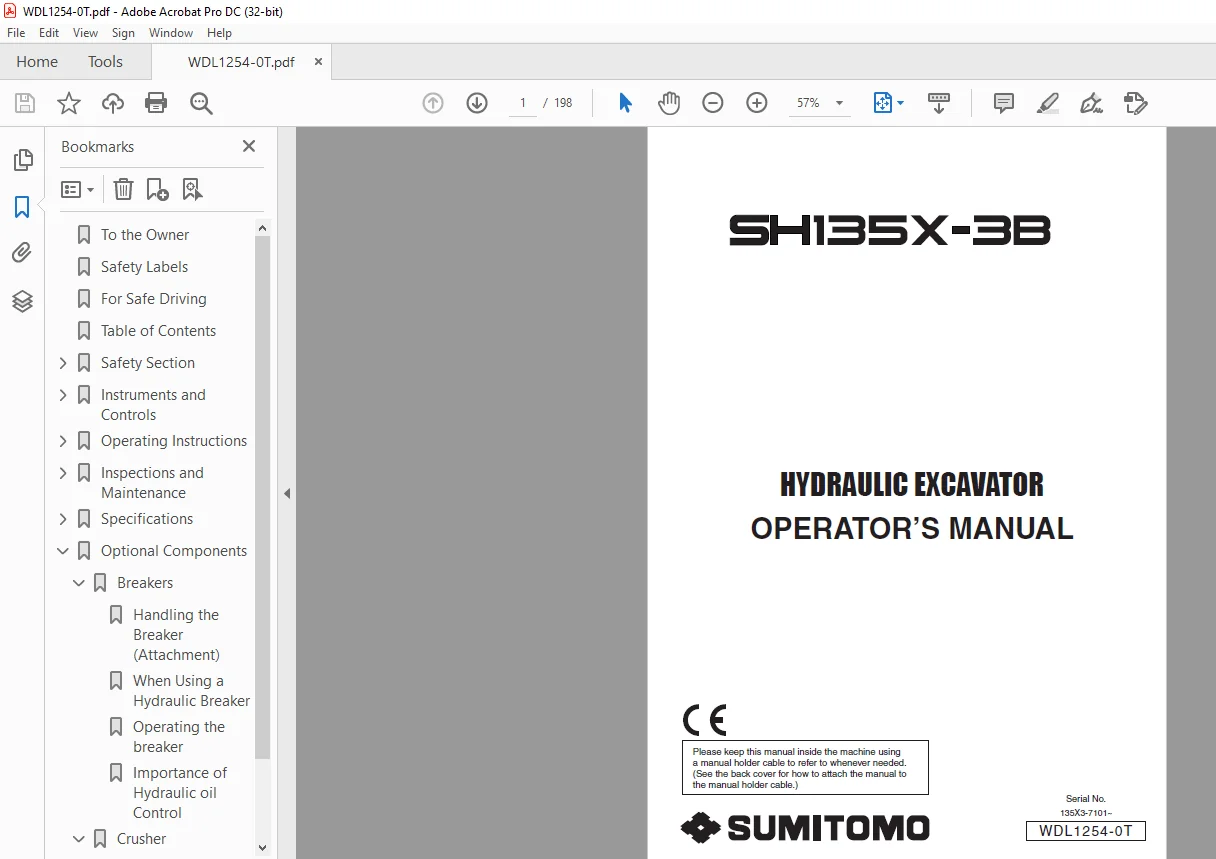The width and height of the screenshot is (1216, 859).
Task: Open the Help menu
Action: pyautogui.click(x=219, y=33)
